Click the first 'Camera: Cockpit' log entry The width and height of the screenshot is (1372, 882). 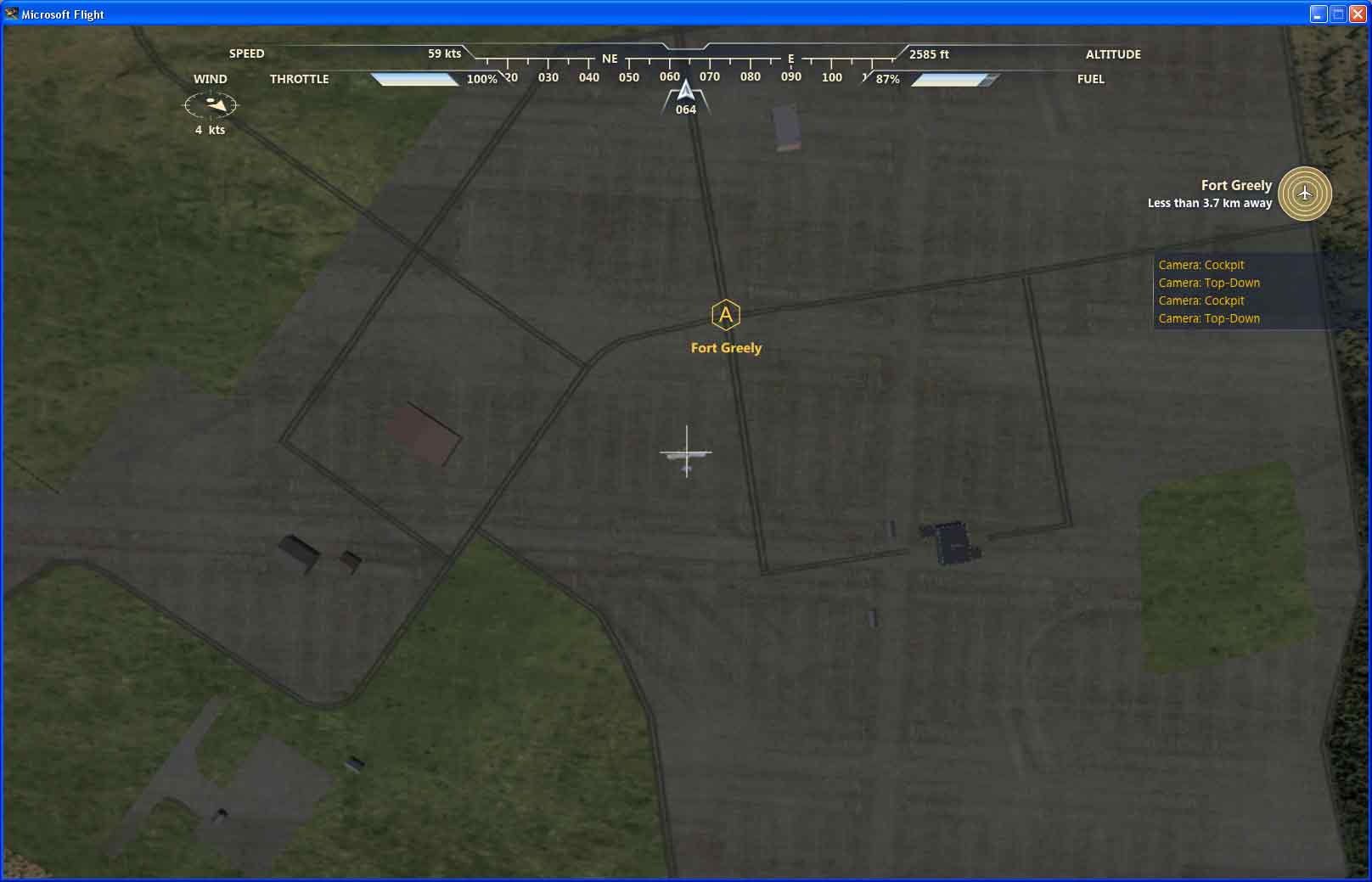[x=1201, y=265]
